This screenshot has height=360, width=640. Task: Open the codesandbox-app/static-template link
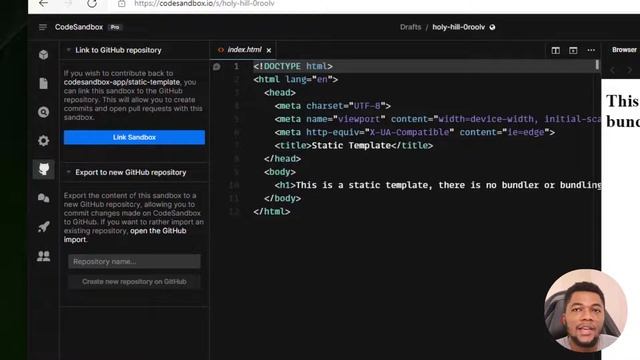tap(122, 82)
